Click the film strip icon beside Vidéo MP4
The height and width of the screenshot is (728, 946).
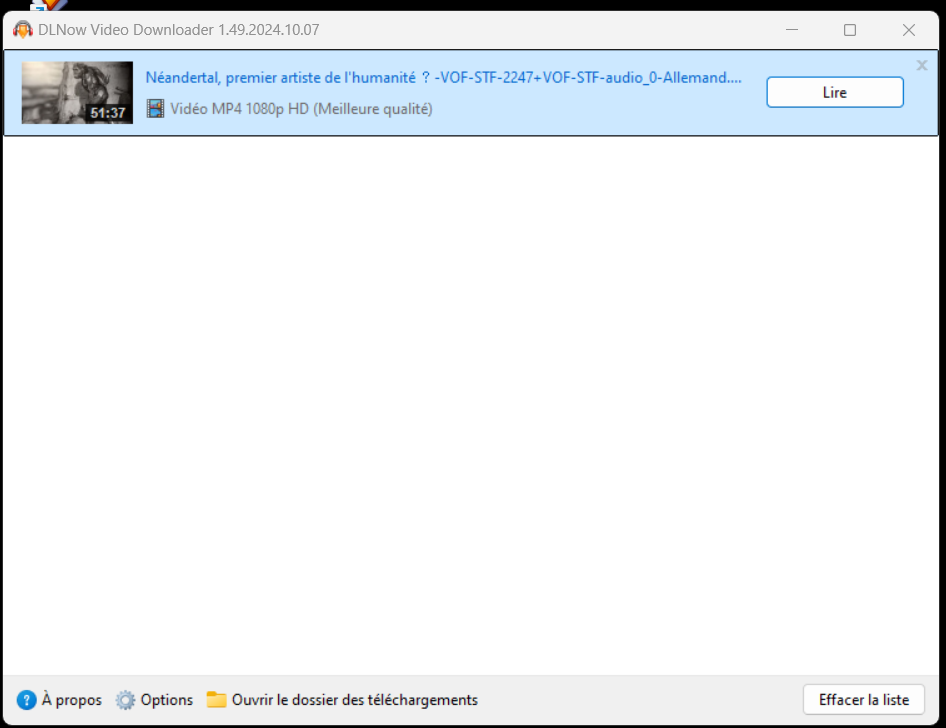[x=155, y=109]
